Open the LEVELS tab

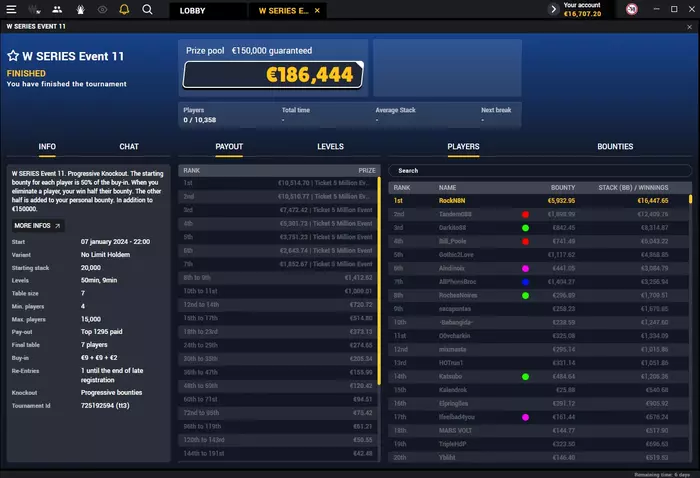click(330, 146)
